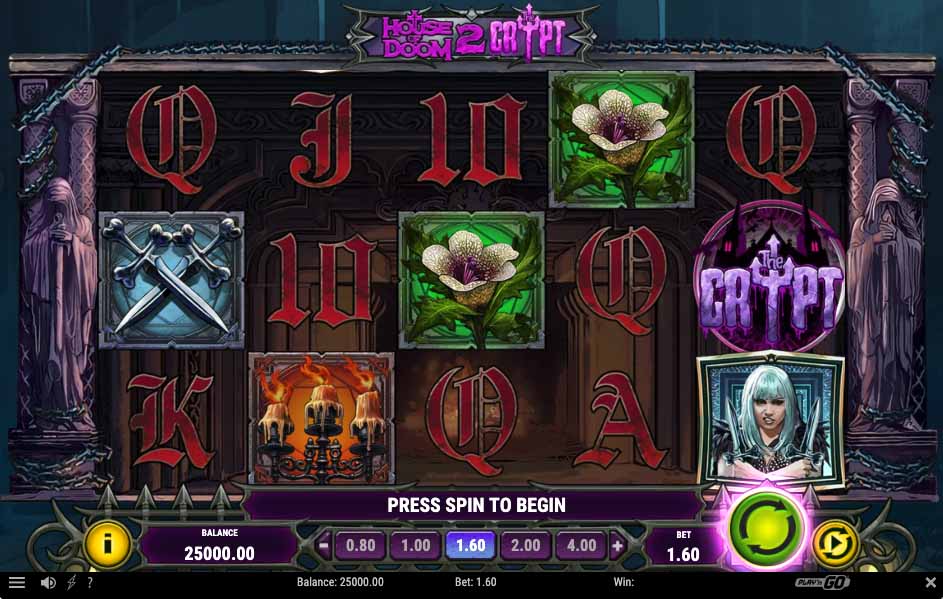Click The Crypt scatter symbol
This screenshot has height=599, width=943.
click(x=770, y=277)
